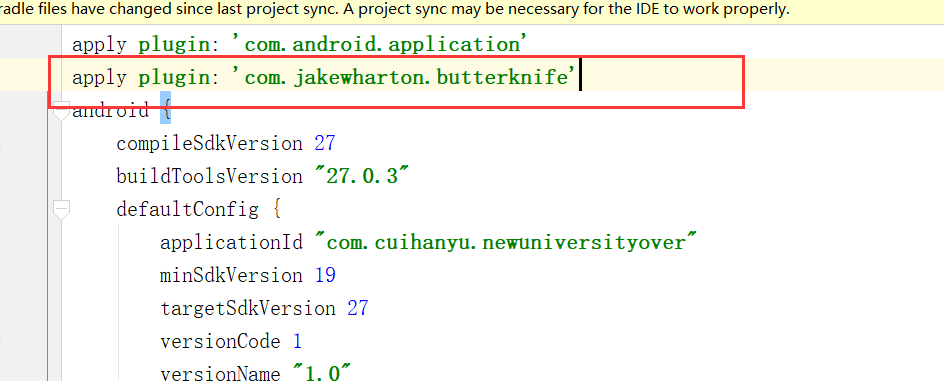Click the targetSdkVersion 27 line
Viewport: 944px width, 381px height.
[264, 308]
